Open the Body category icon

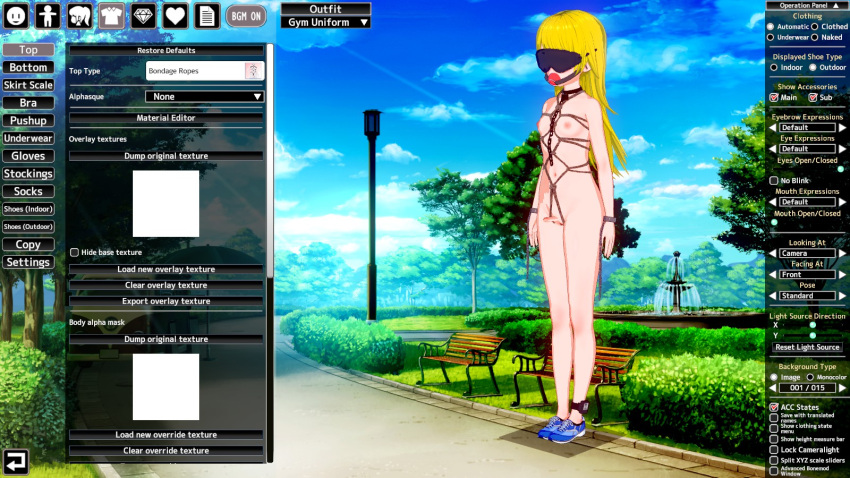47,15
